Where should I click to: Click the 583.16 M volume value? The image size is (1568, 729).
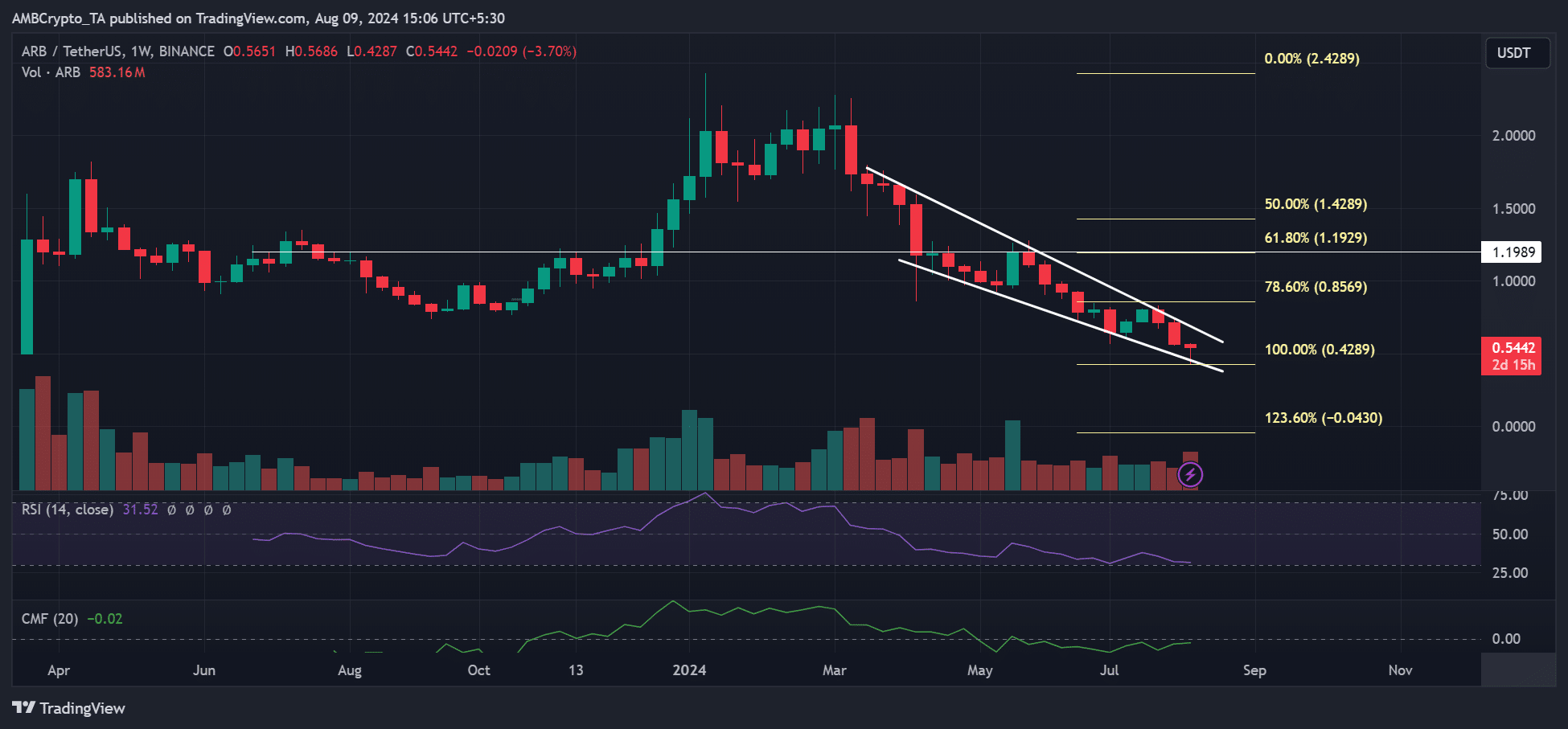click(117, 72)
